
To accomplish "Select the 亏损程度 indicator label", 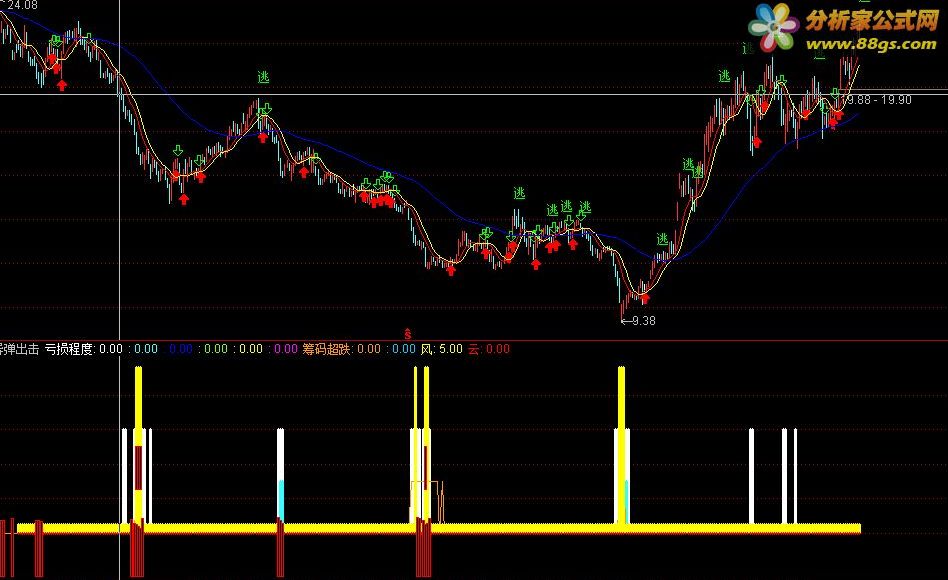I will pyautogui.click(x=70, y=349).
